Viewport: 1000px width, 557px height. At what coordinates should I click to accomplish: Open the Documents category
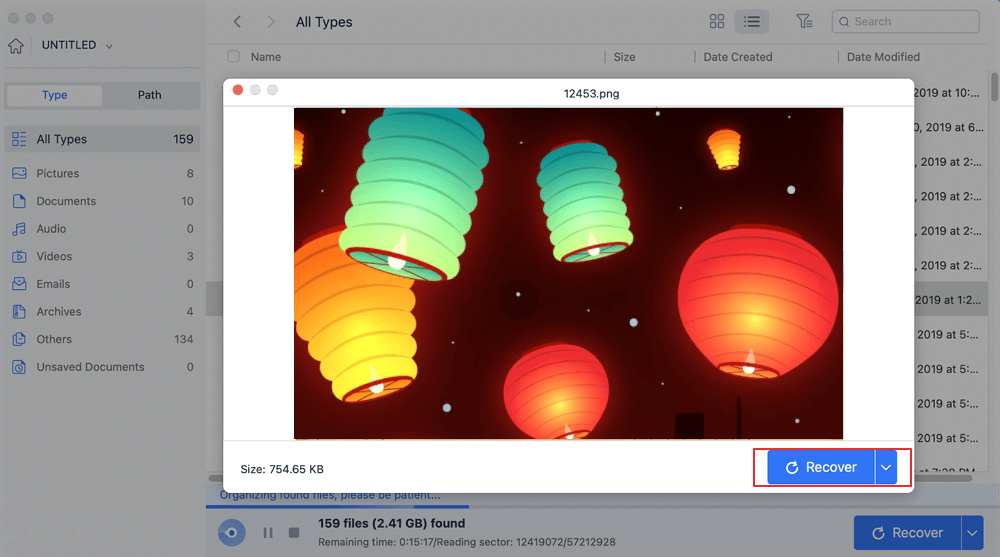pos(66,201)
